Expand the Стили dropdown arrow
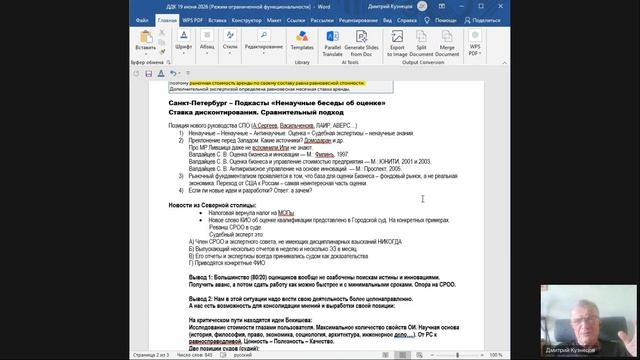Viewport: 640px width, 360px height. point(230,53)
